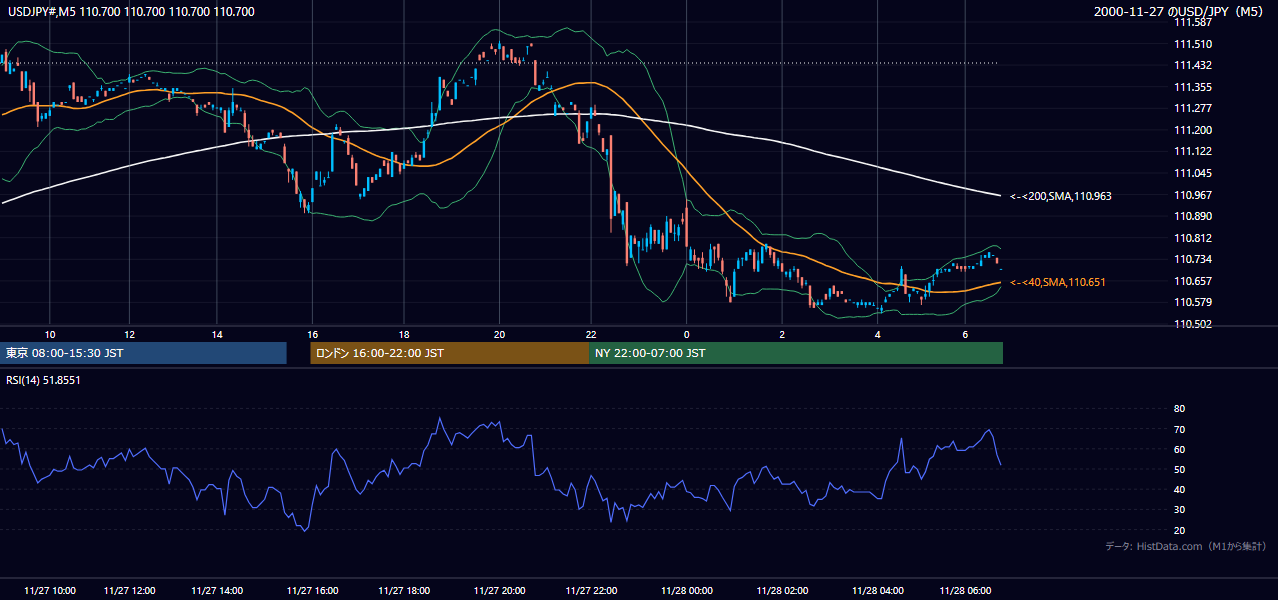The height and width of the screenshot is (600, 1278).
Task: Click the 11/28 04:00 date axis label
Action: 878,590
